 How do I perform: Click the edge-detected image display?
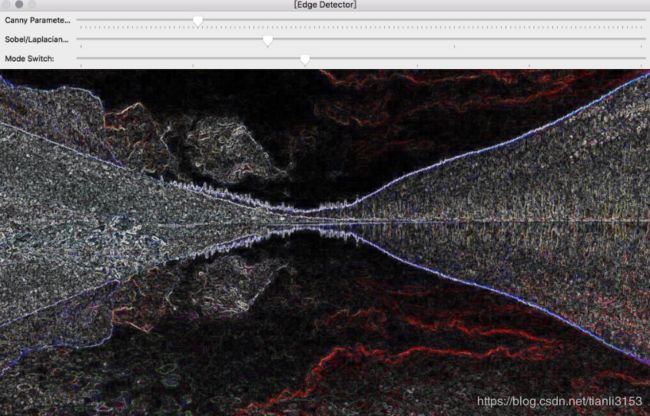[325, 242]
